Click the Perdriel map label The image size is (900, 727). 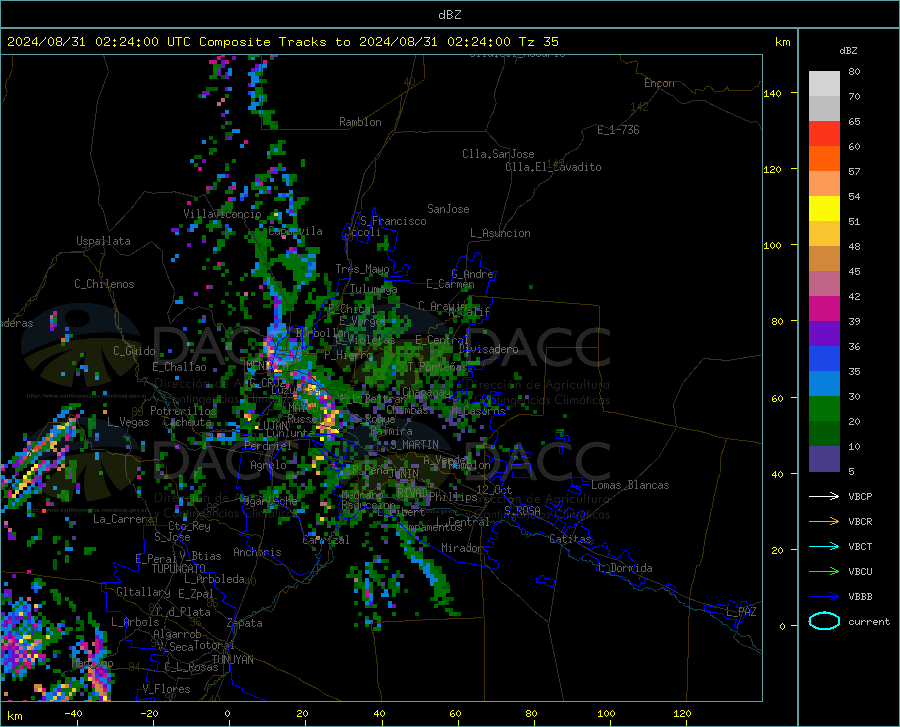[268, 445]
